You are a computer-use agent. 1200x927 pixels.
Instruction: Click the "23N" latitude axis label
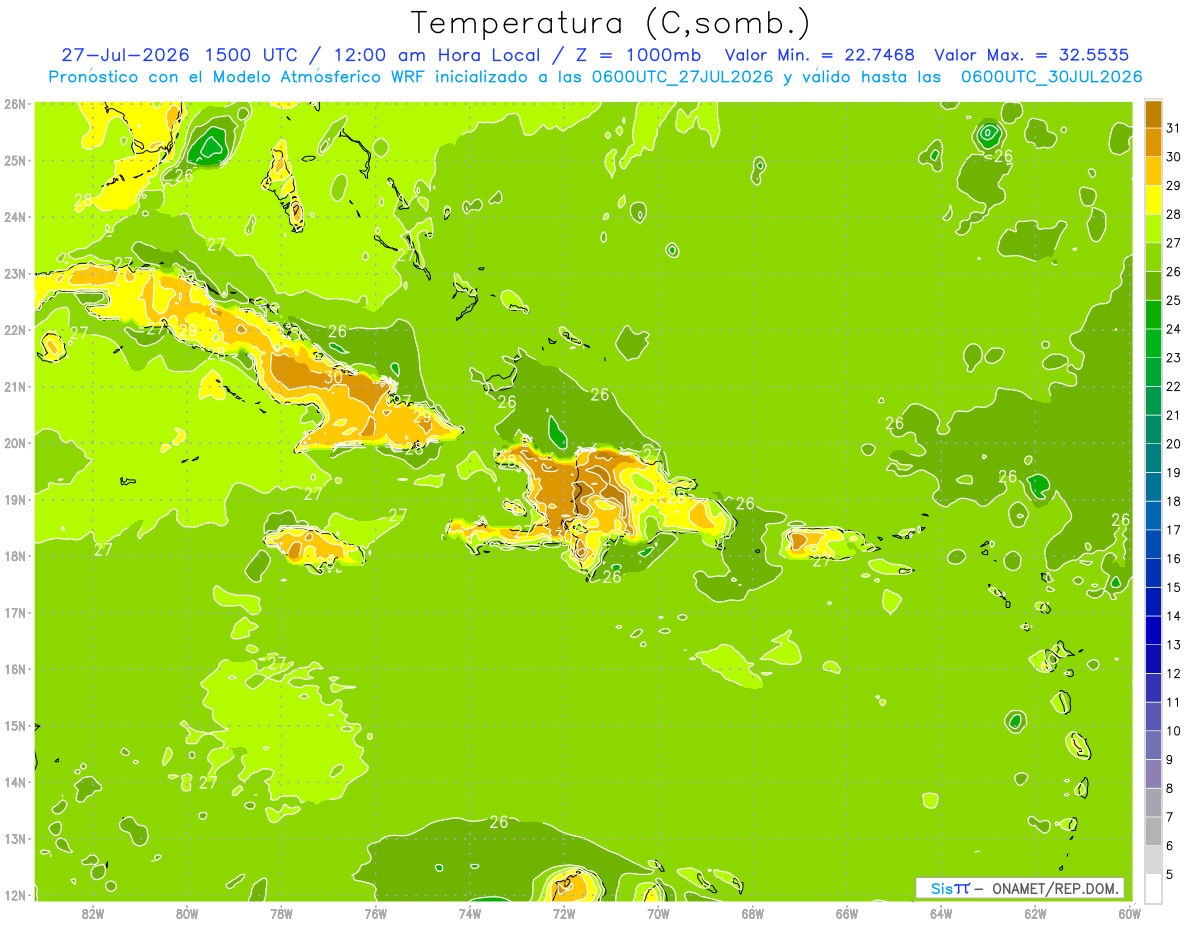pos(15,273)
